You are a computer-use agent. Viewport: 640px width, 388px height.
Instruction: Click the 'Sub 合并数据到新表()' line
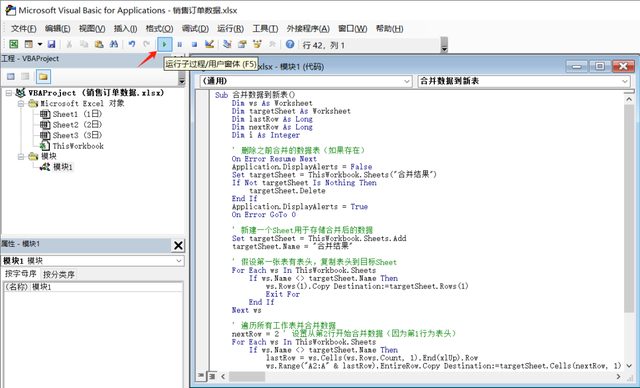point(255,95)
